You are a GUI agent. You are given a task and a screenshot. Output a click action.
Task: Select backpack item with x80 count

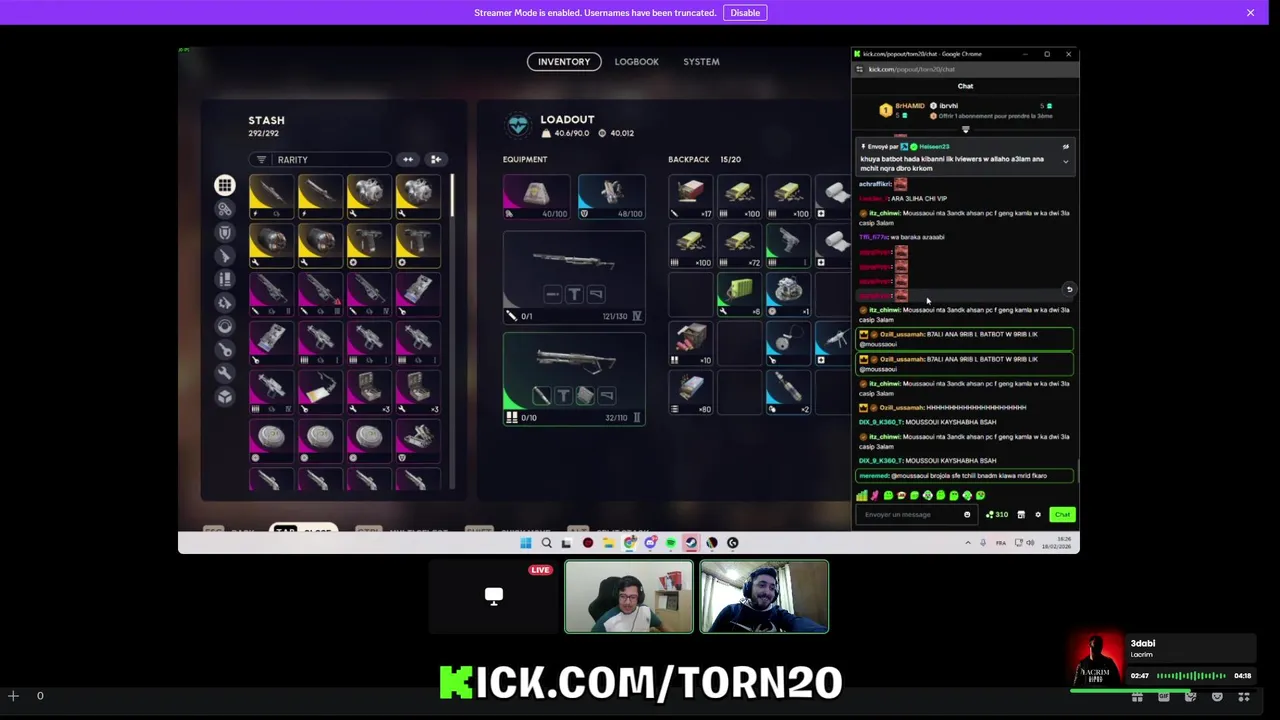tap(691, 392)
